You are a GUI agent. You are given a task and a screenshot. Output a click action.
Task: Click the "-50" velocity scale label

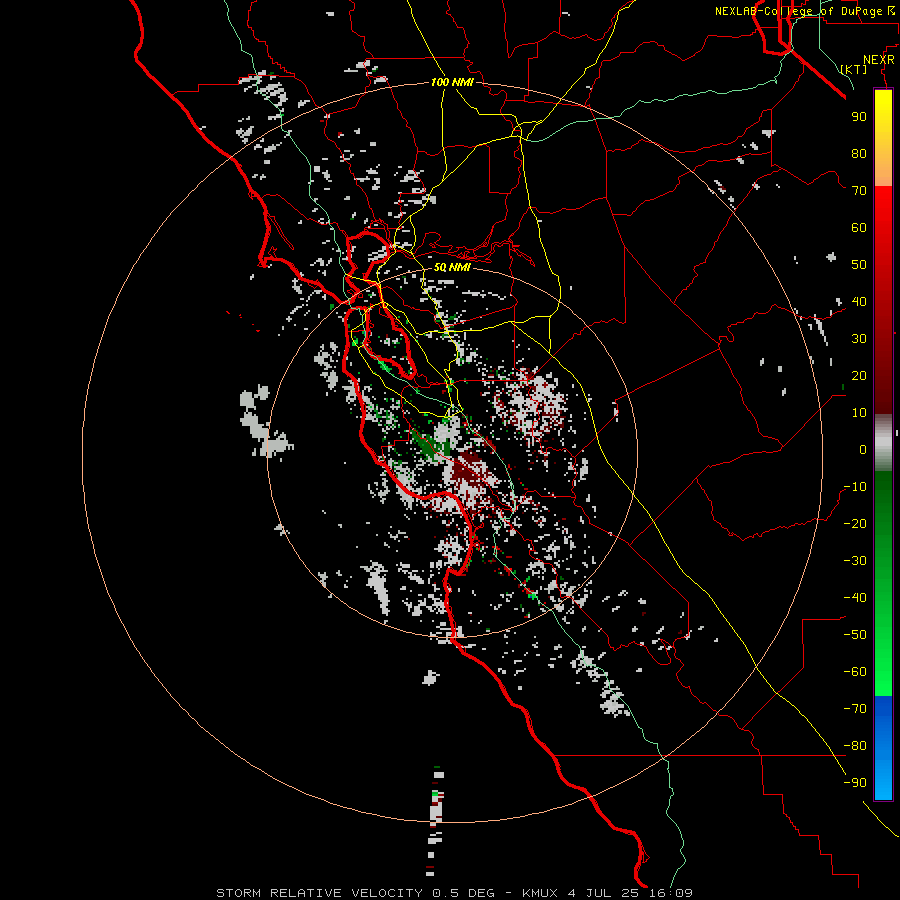pos(855,635)
